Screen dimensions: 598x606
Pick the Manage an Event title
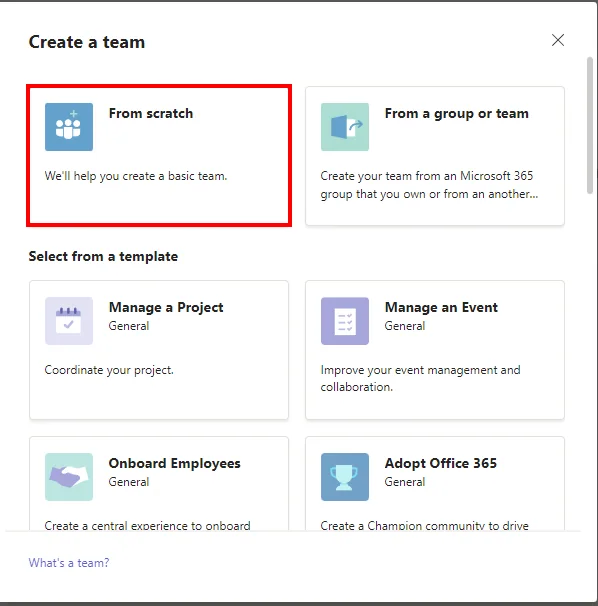[441, 307]
